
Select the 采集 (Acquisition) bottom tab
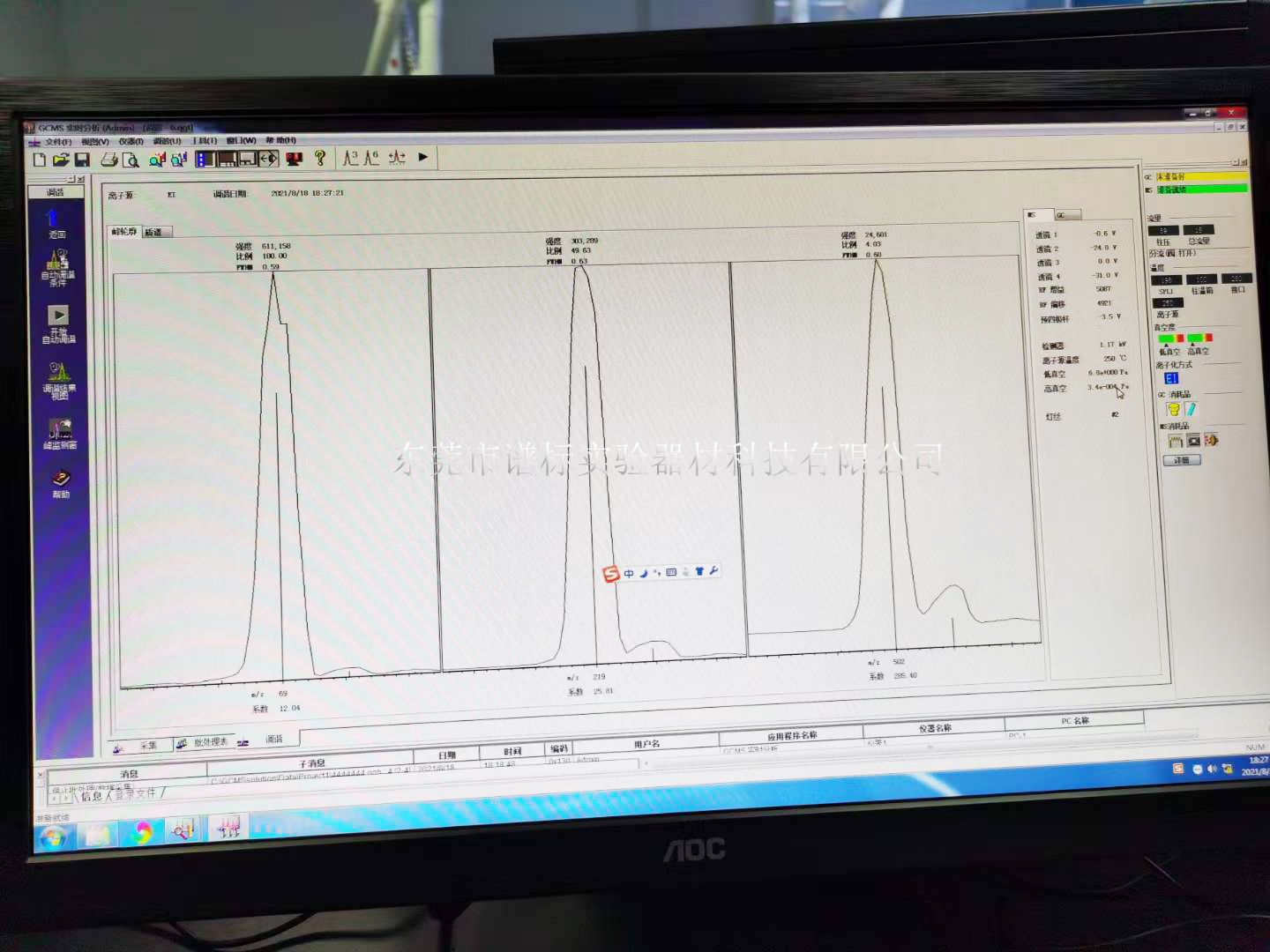[146, 746]
